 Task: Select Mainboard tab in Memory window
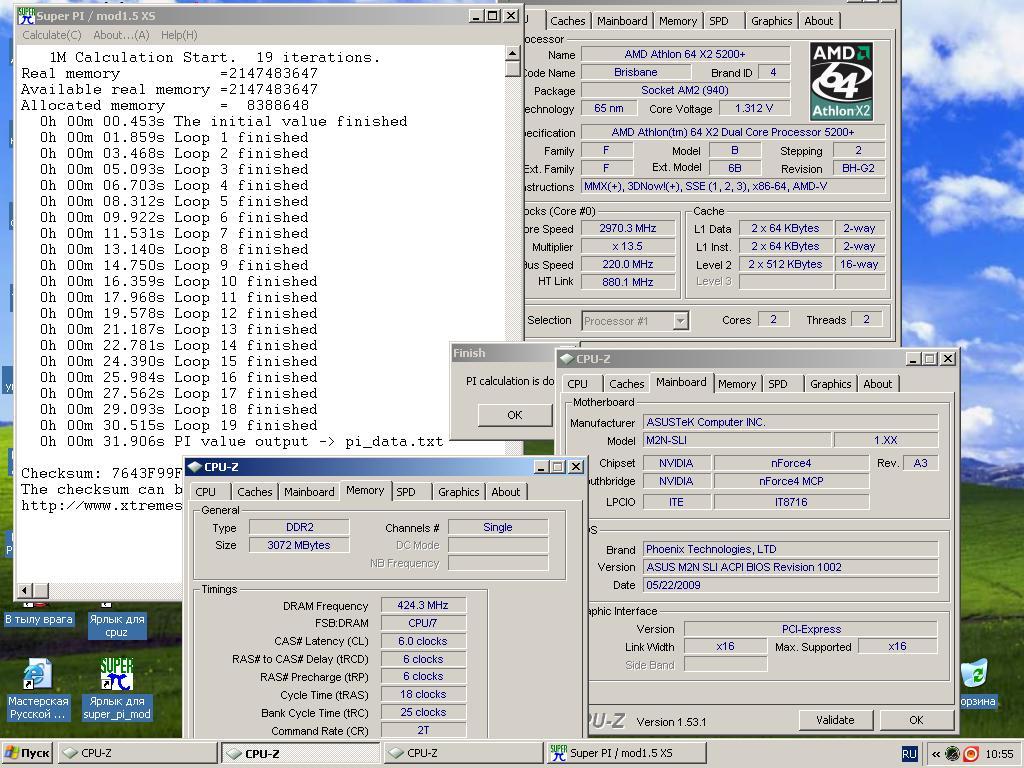tap(309, 492)
